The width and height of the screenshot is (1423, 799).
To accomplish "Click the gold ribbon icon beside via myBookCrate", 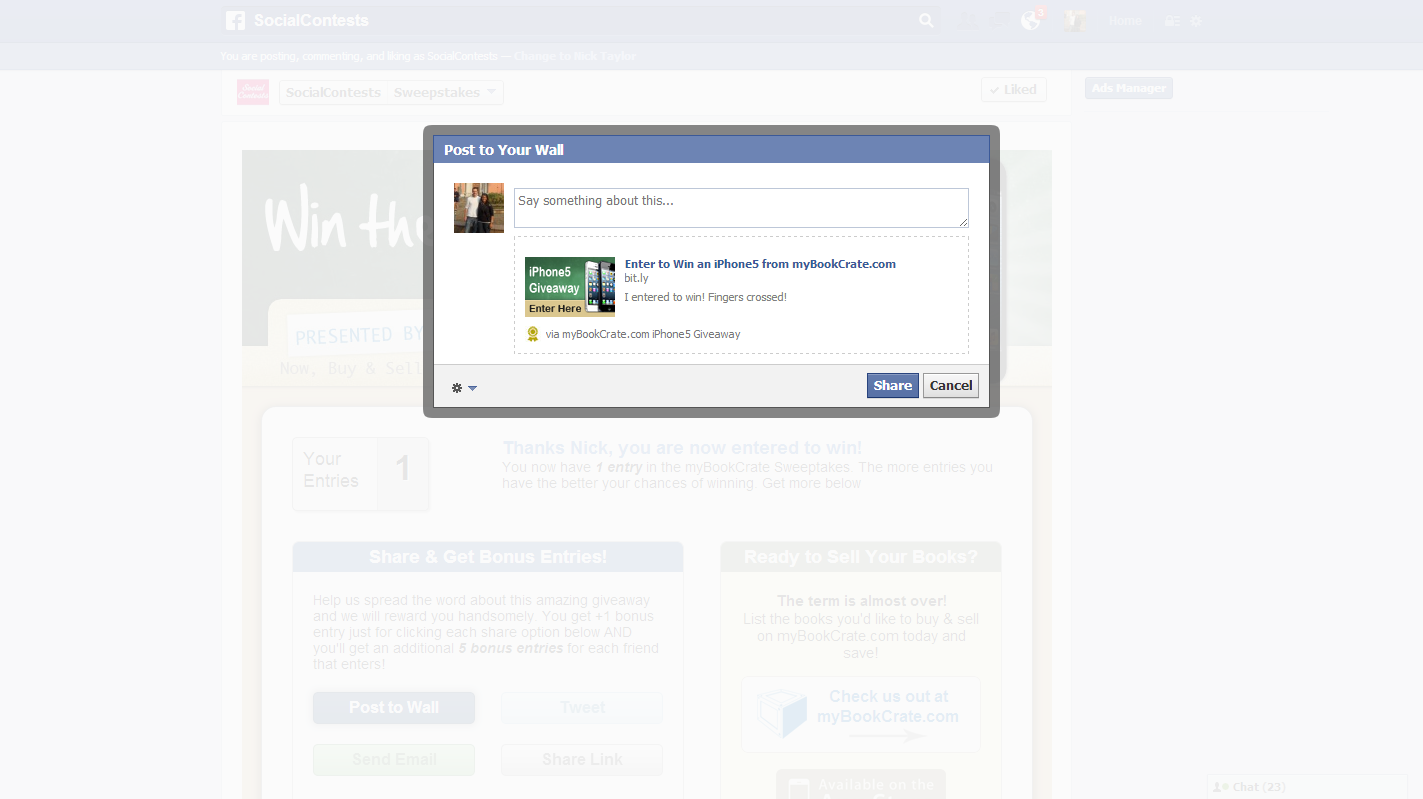I will click(x=533, y=334).
